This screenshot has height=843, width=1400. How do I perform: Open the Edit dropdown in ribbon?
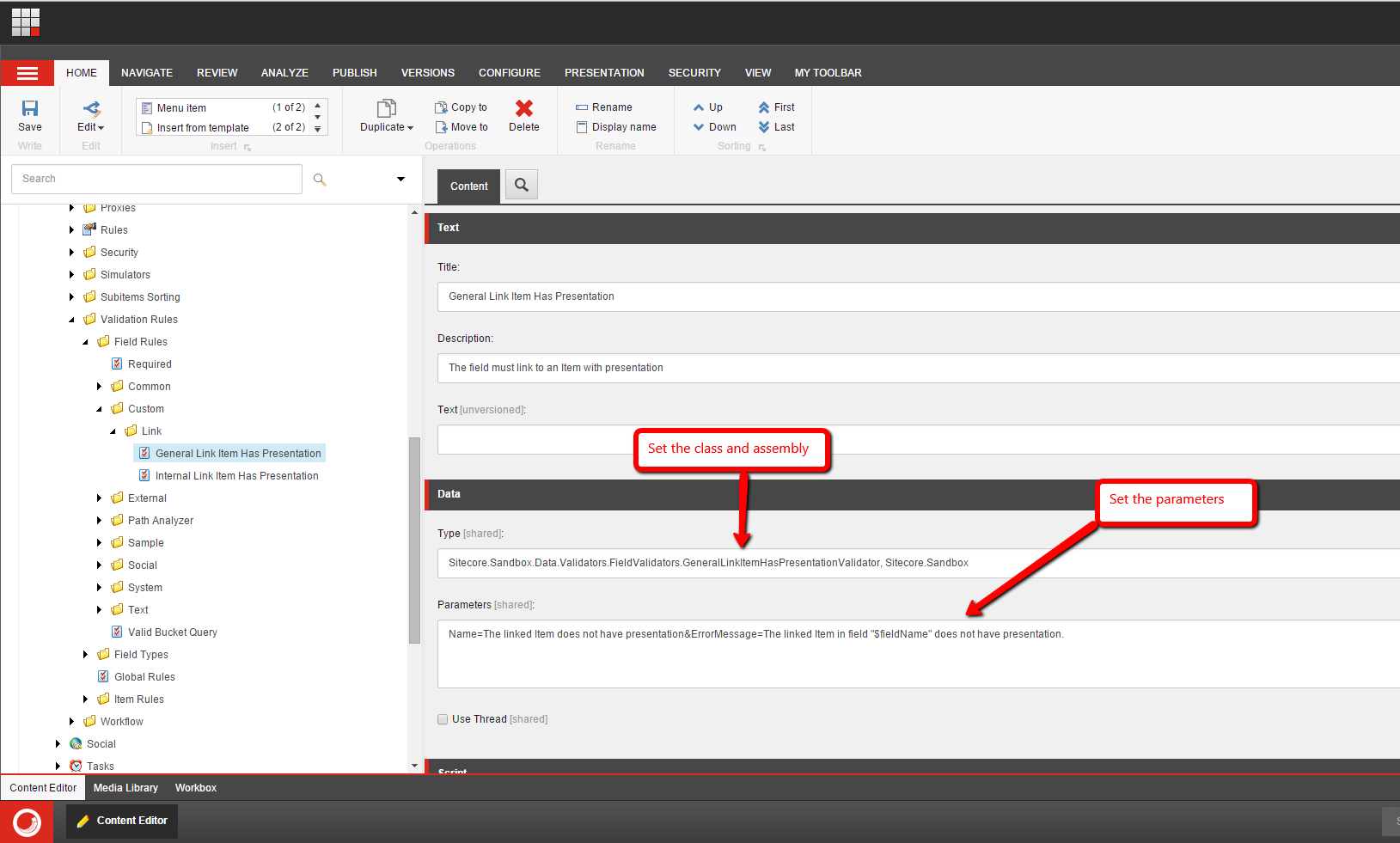(x=90, y=126)
